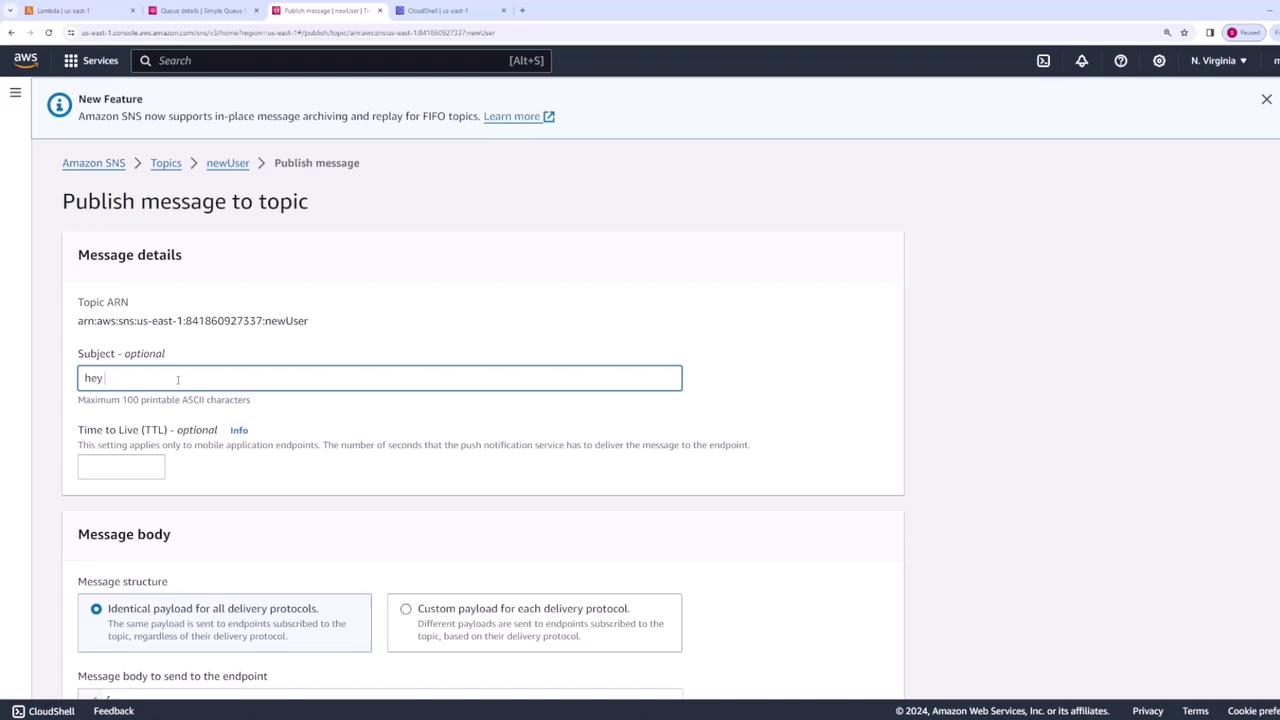Reload the page with the refresh icon
This screenshot has width=1280, height=720.
[48, 33]
